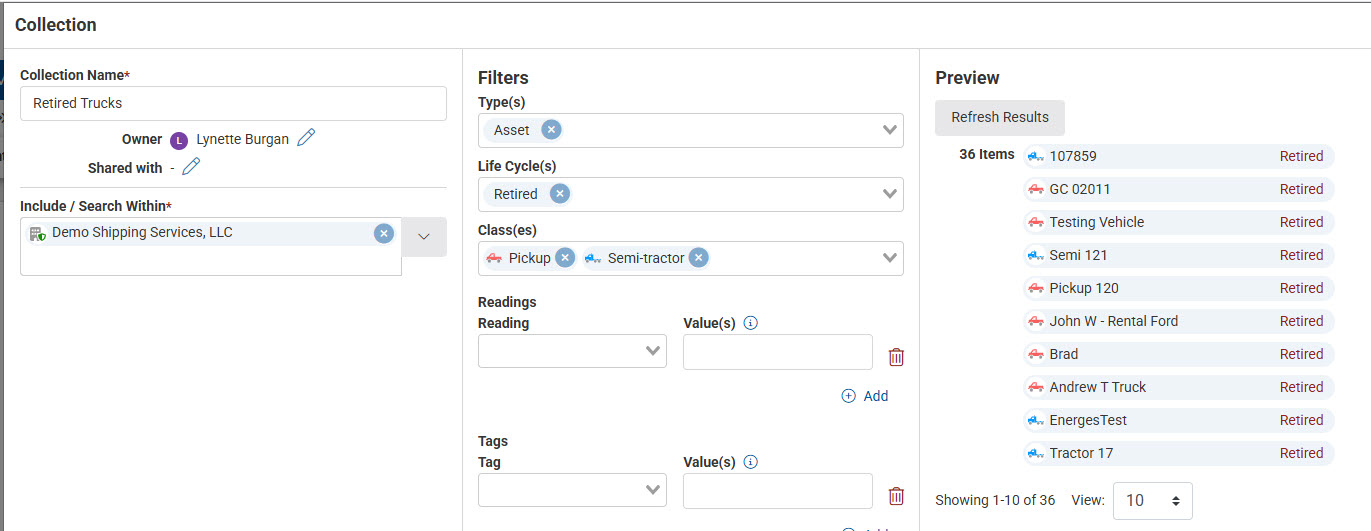The width and height of the screenshot is (1371, 531).
Task: Expand the Include / Search Within dropdown
Action: [424, 237]
